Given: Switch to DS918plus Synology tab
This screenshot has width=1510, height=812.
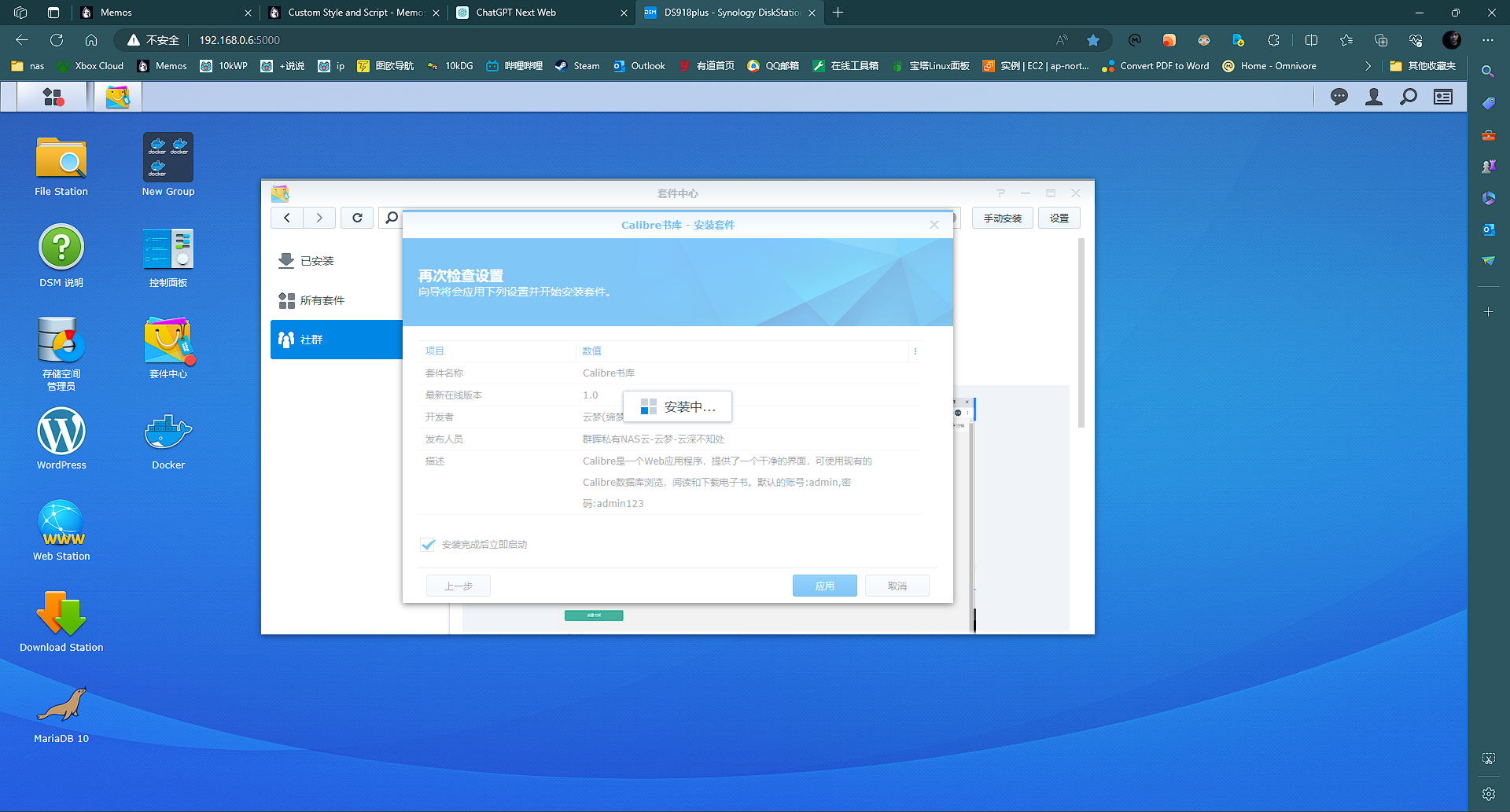Looking at the screenshot, I should 731,13.
